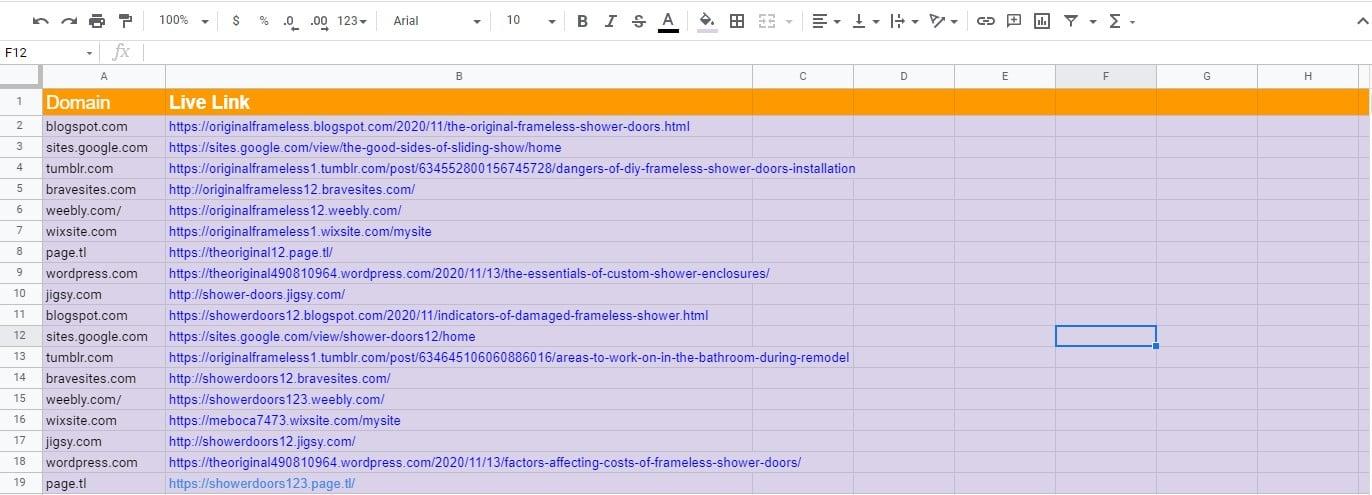Format selection as currency with dollar icon

(236, 21)
